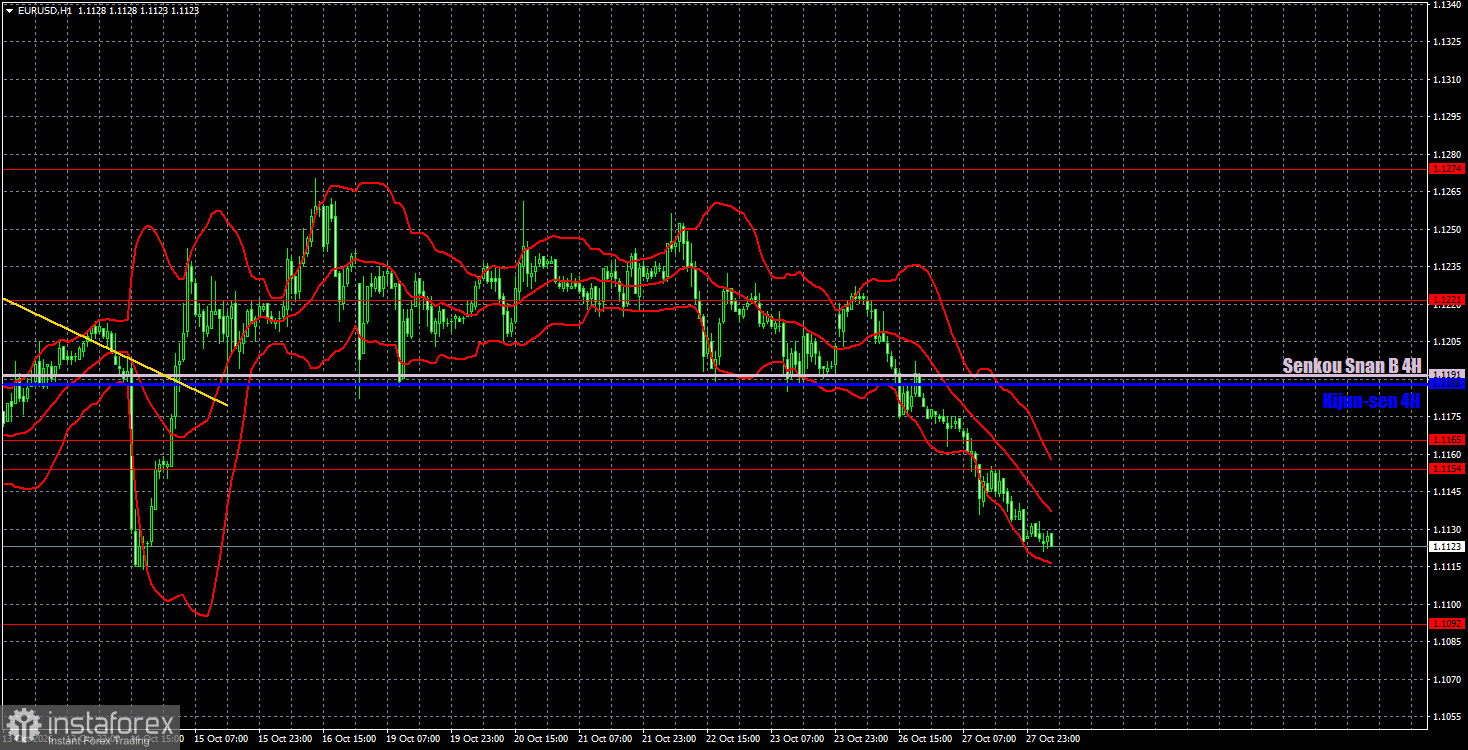Click the 19 Oct 23:00 time label

[x=479, y=739]
